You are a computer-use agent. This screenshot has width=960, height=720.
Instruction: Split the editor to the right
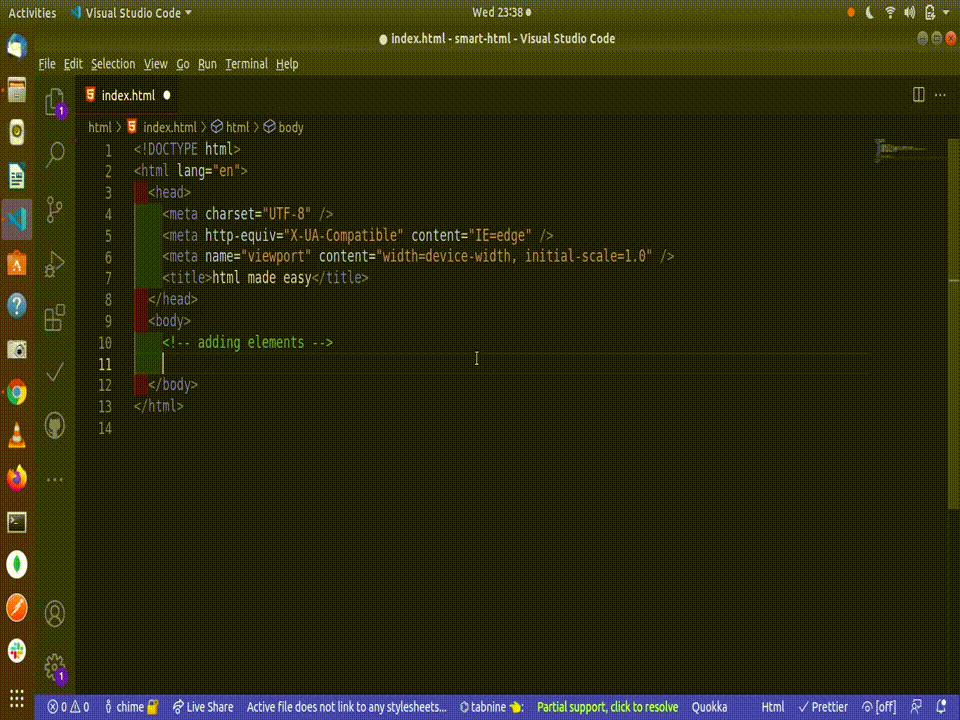point(918,95)
